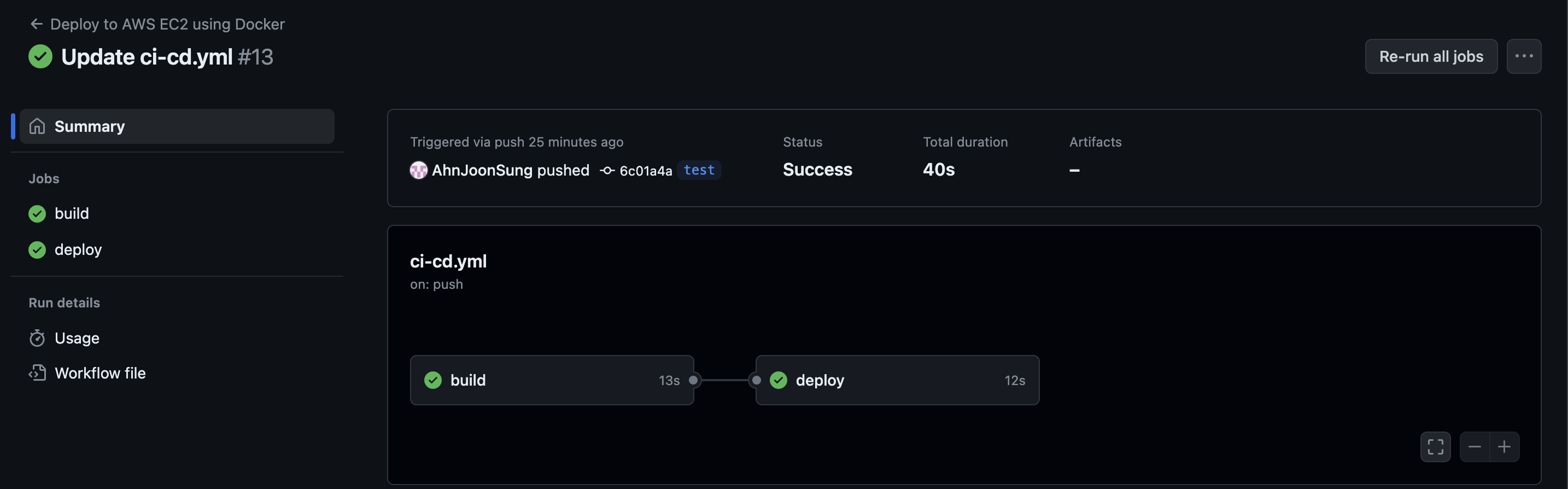
Task: Click the test branch label
Action: (x=699, y=170)
